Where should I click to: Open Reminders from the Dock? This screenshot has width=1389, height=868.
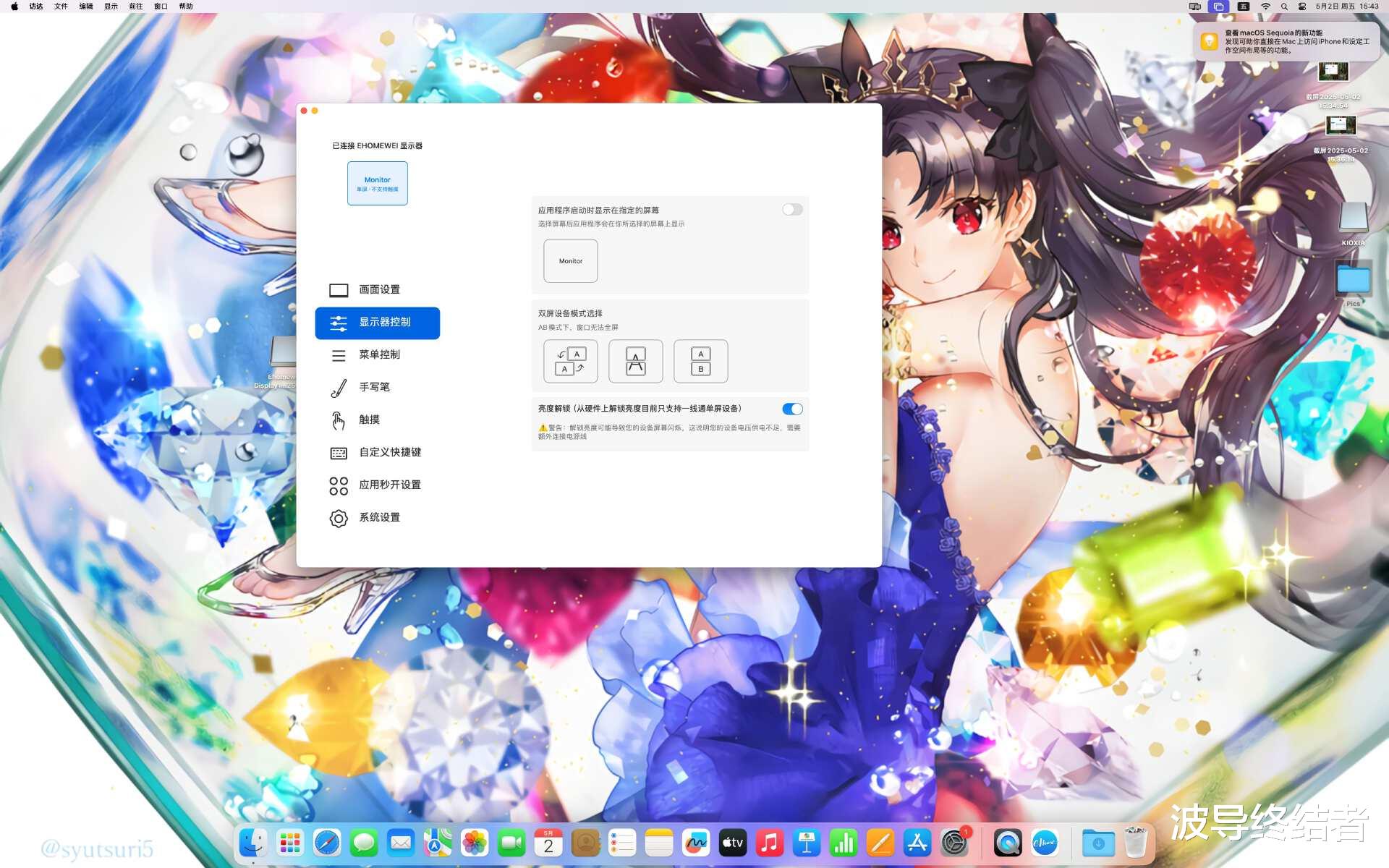point(622,843)
